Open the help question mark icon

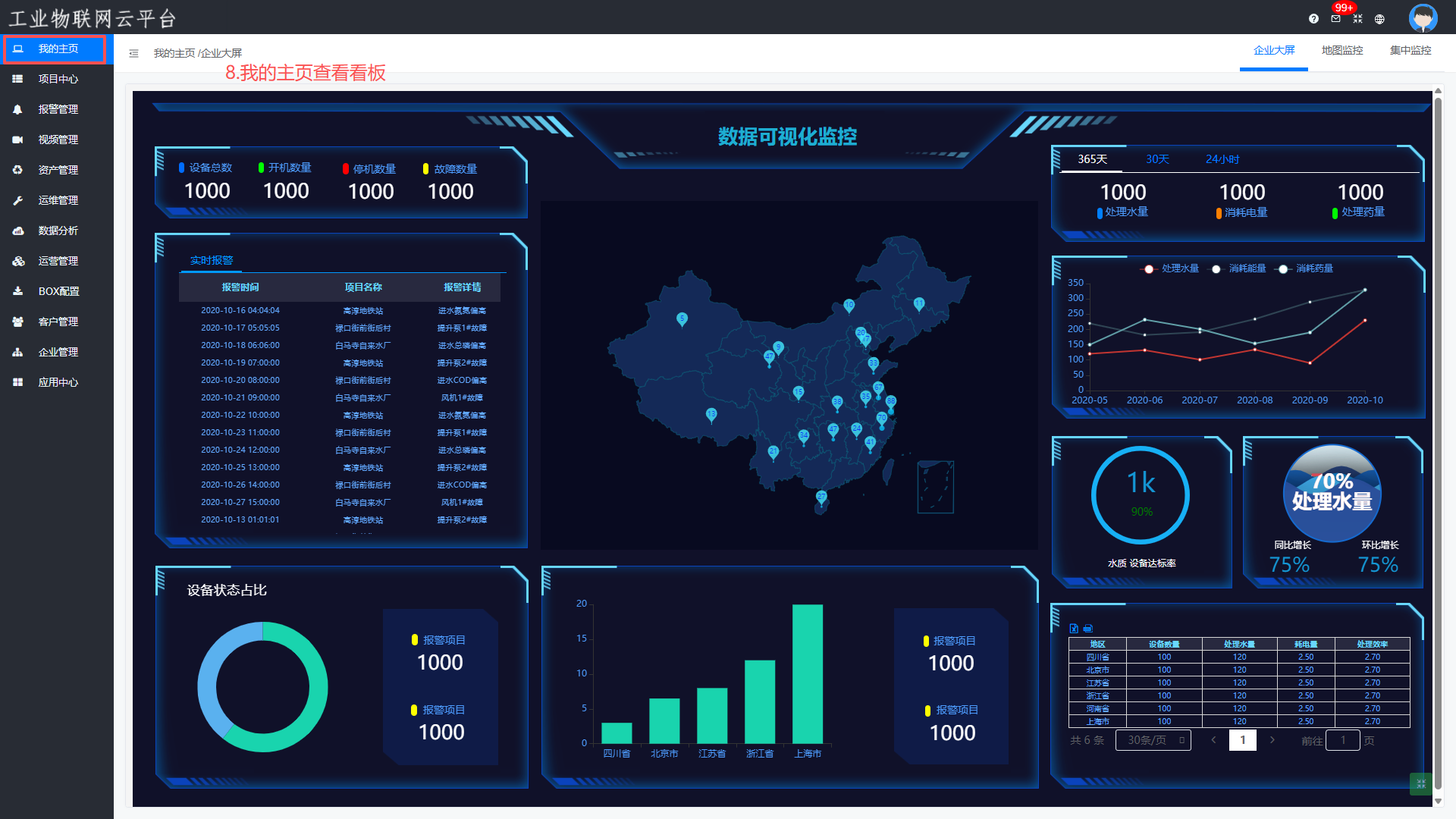tap(1313, 19)
